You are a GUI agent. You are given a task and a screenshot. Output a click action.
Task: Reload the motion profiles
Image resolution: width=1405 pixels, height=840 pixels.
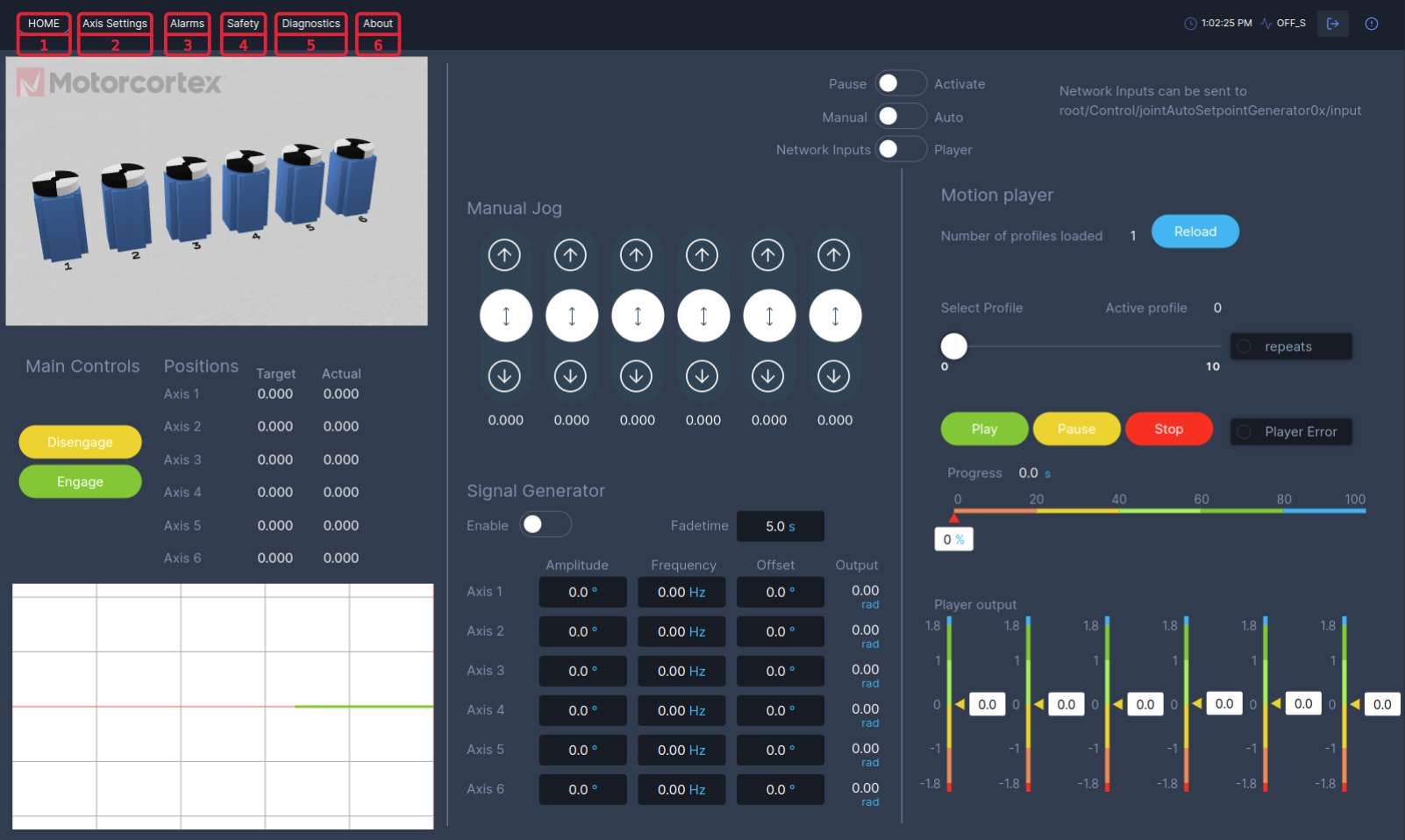(1195, 231)
